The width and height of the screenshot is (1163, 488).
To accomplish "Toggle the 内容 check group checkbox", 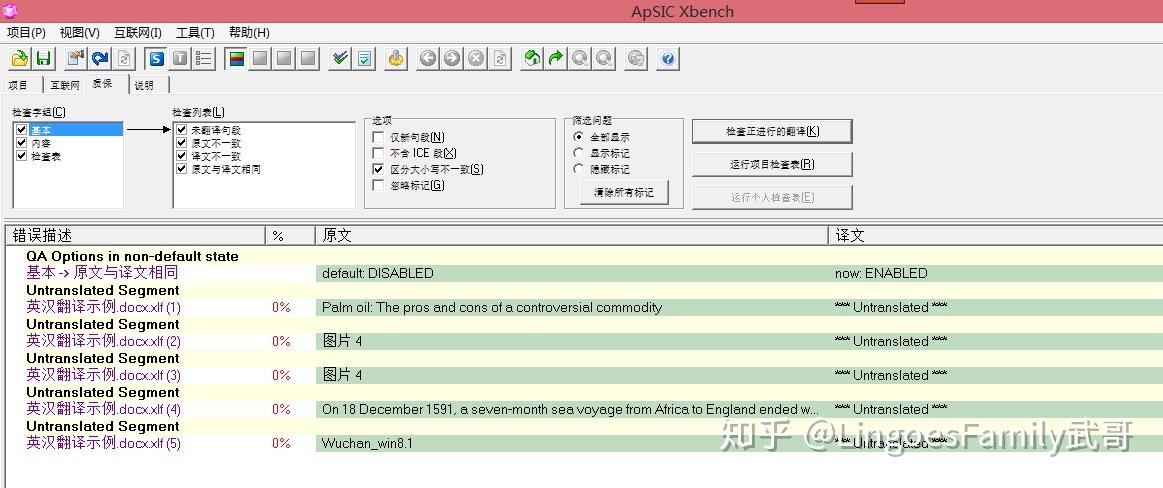I will tap(21, 143).
